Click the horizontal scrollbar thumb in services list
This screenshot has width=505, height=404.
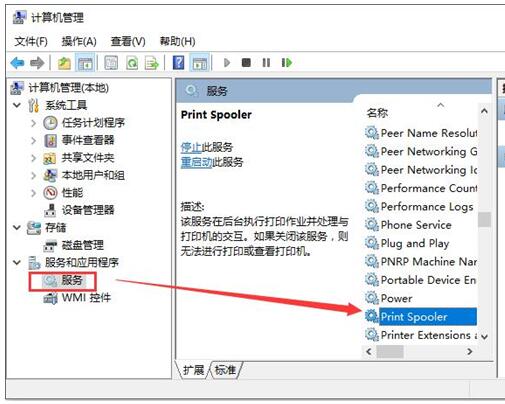pos(390,351)
